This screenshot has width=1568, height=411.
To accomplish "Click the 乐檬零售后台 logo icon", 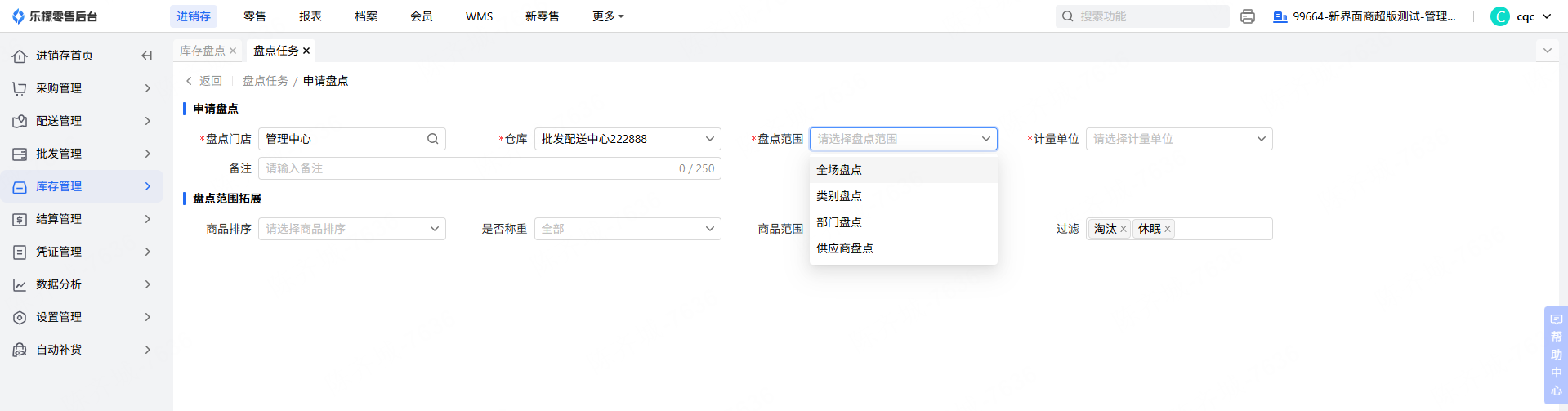I will point(18,16).
